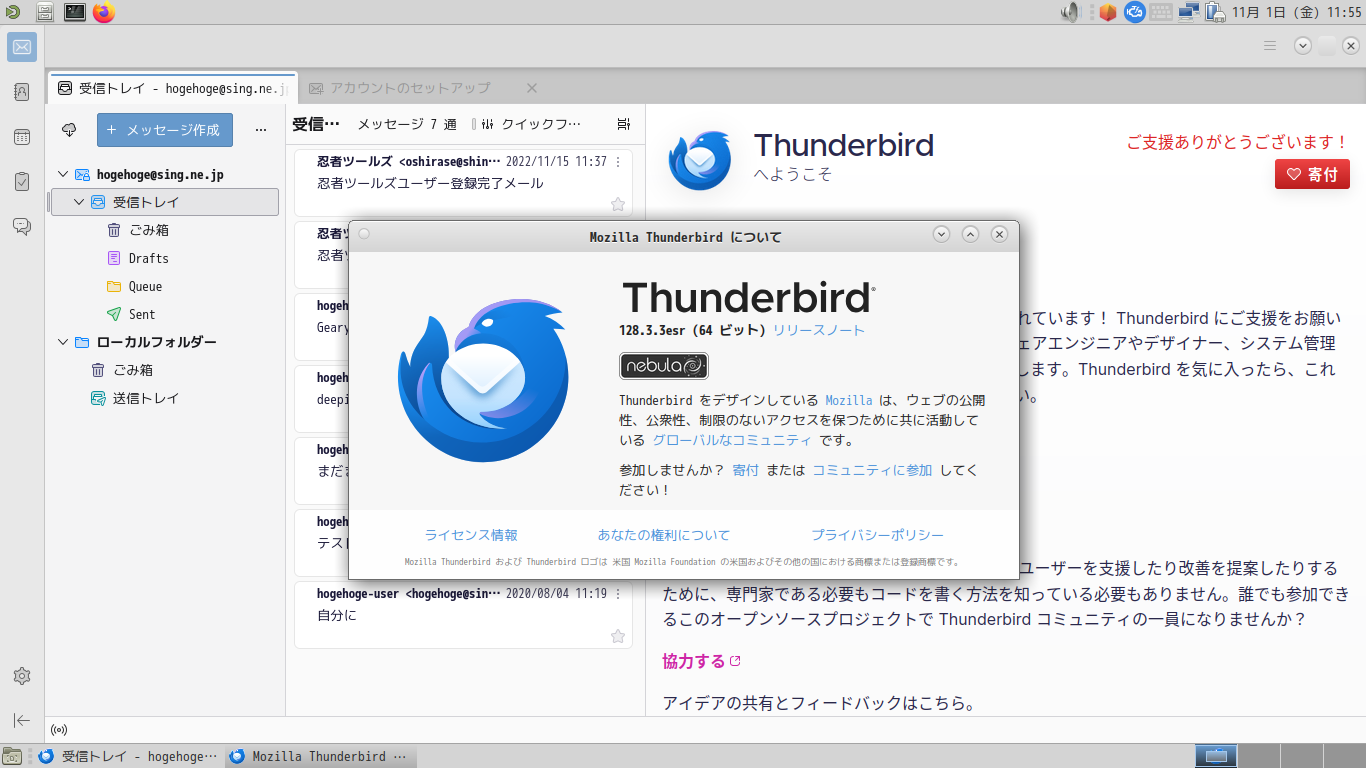
Task: Open more actions for the 2020/08/04 message
Action: click(618, 594)
